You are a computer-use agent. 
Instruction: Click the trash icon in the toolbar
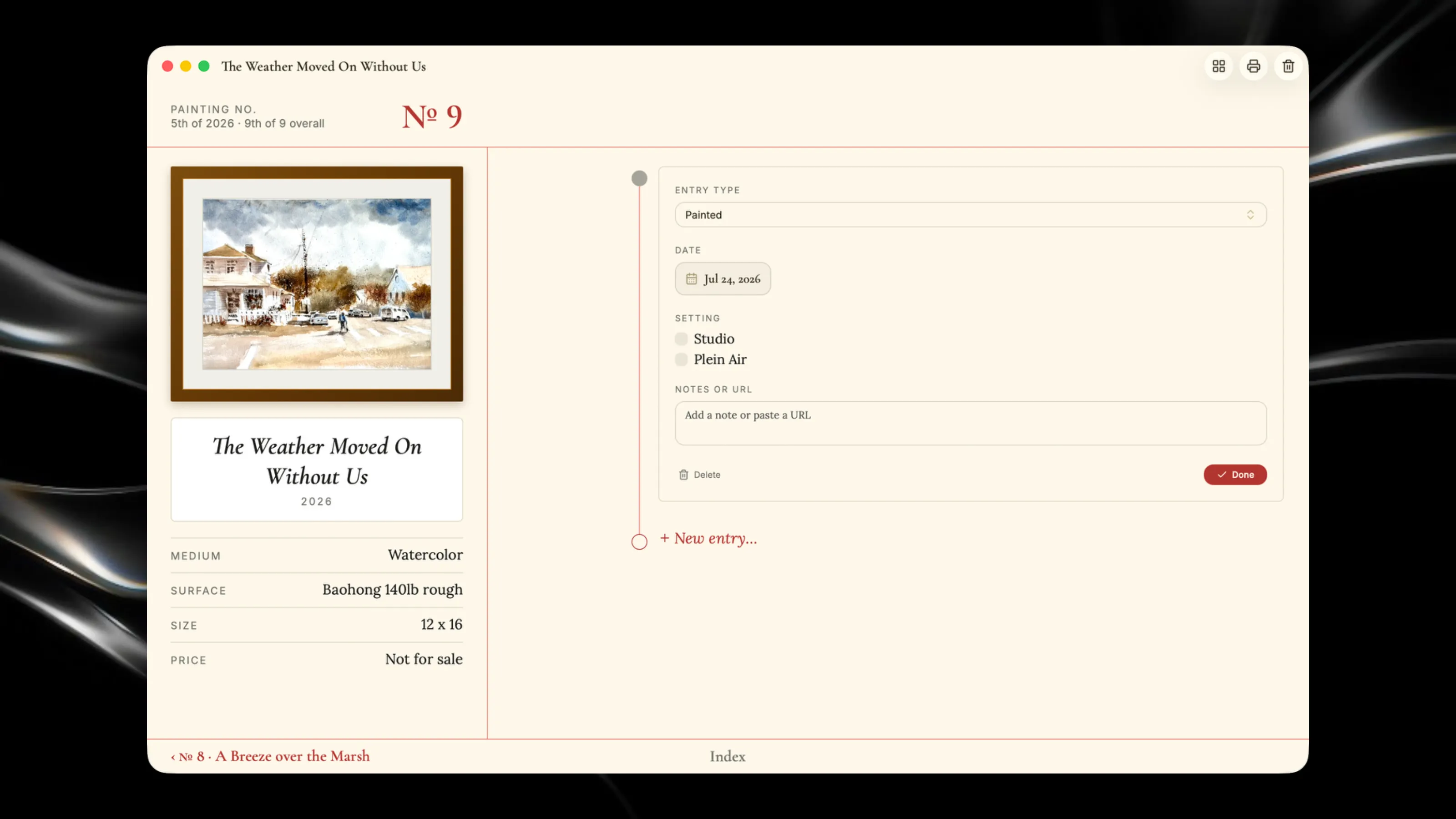tap(1288, 66)
